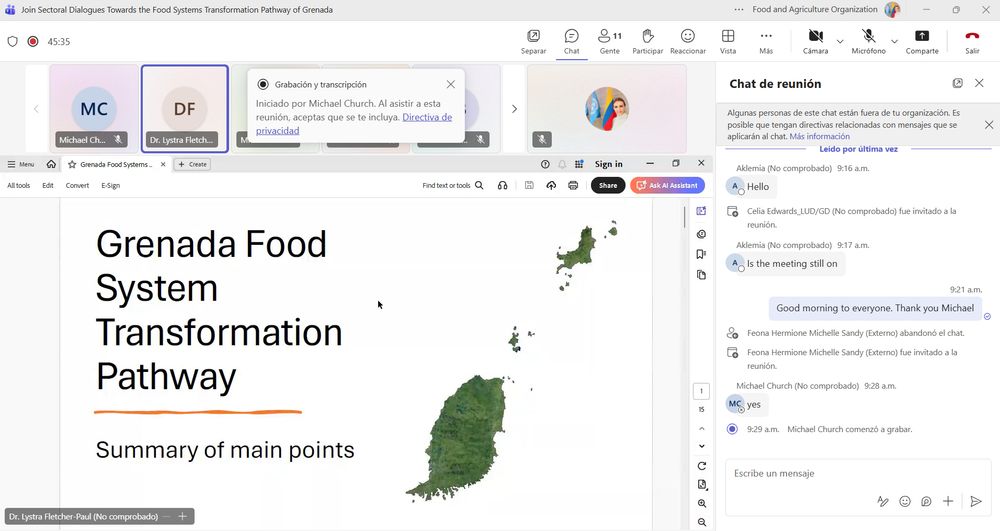Open the Más options menu
Image resolution: width=1000 pixels, height=531 pixels.
click(x=766, y=42)
